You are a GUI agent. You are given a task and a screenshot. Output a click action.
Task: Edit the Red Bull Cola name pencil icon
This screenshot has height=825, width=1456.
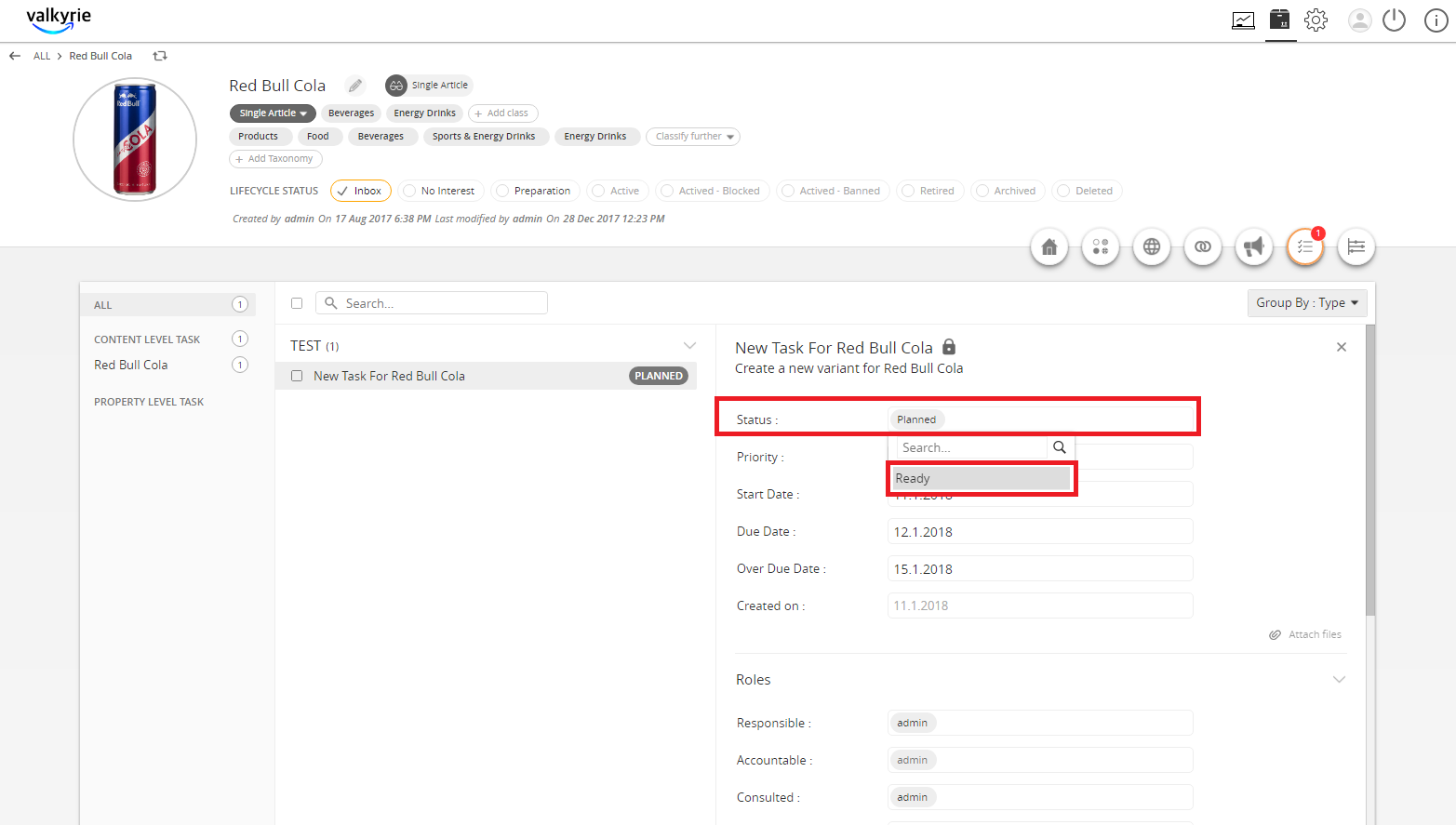pyautogui.click(x=355, y=86)
